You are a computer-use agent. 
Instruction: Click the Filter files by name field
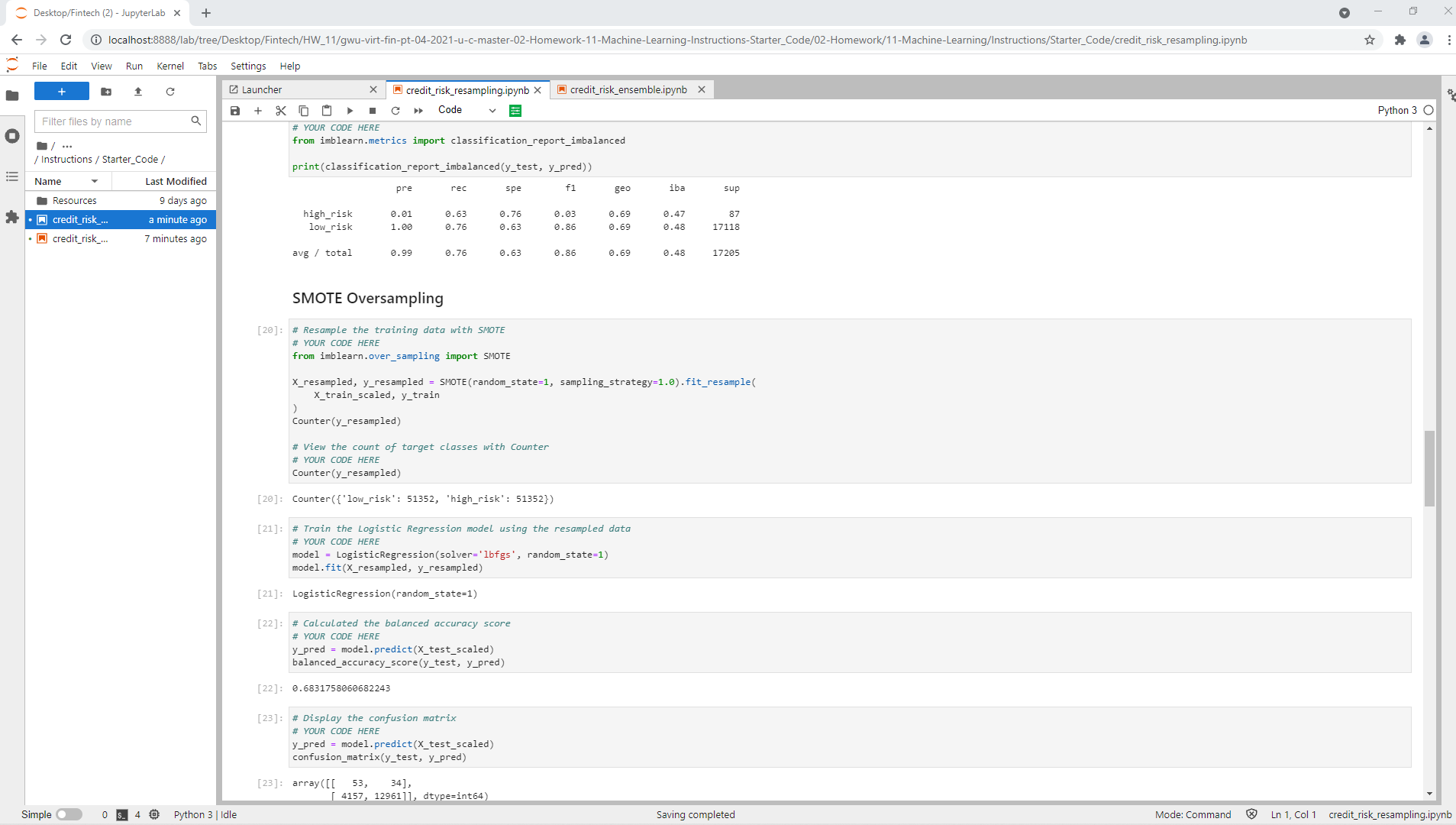click(x=121, y=121)
